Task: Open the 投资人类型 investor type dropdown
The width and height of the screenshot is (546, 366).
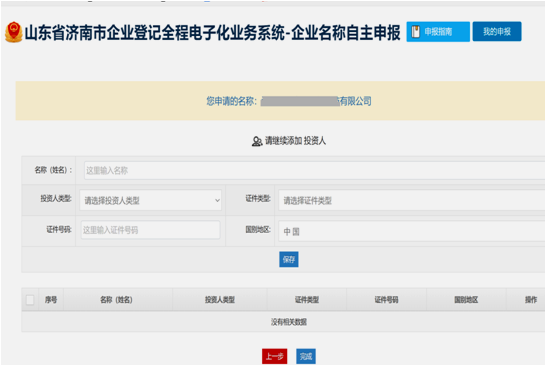Action: point(150,200)
